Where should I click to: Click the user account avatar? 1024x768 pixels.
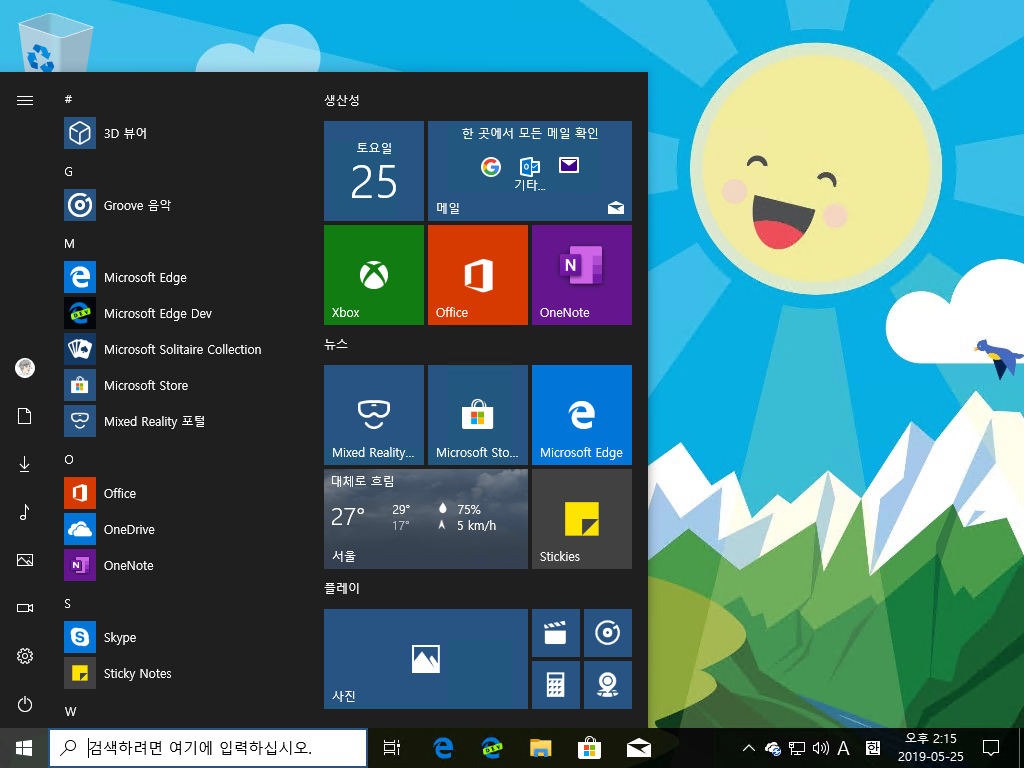tap(25, 368)
